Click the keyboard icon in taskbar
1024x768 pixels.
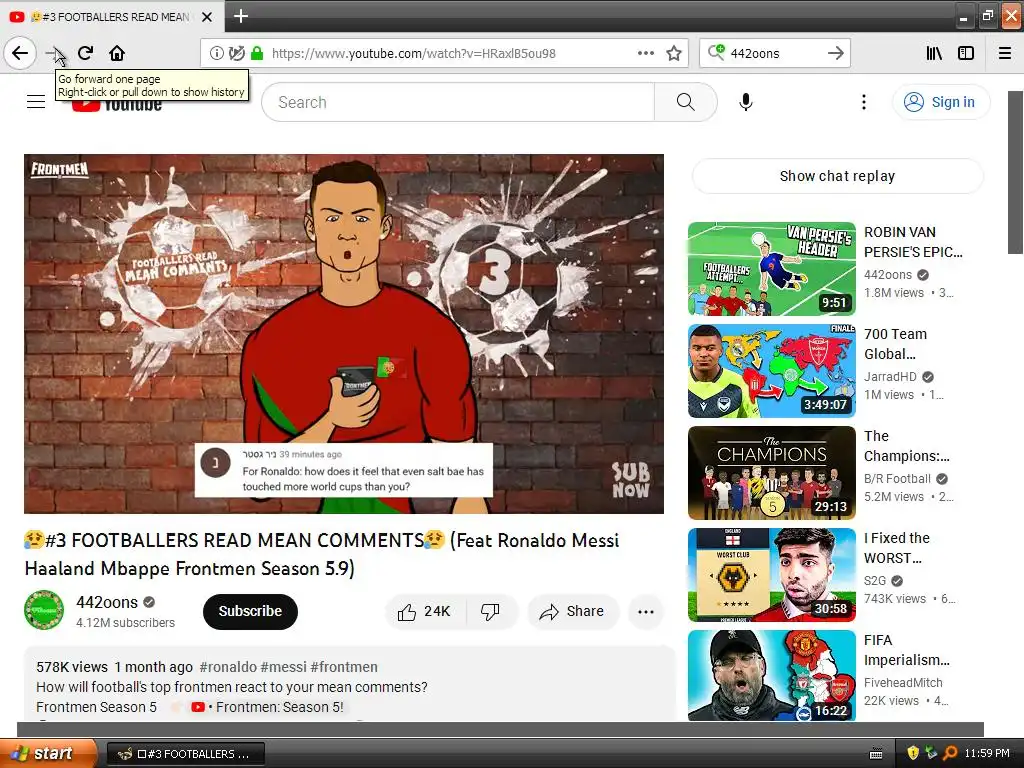tap(876, 754)
